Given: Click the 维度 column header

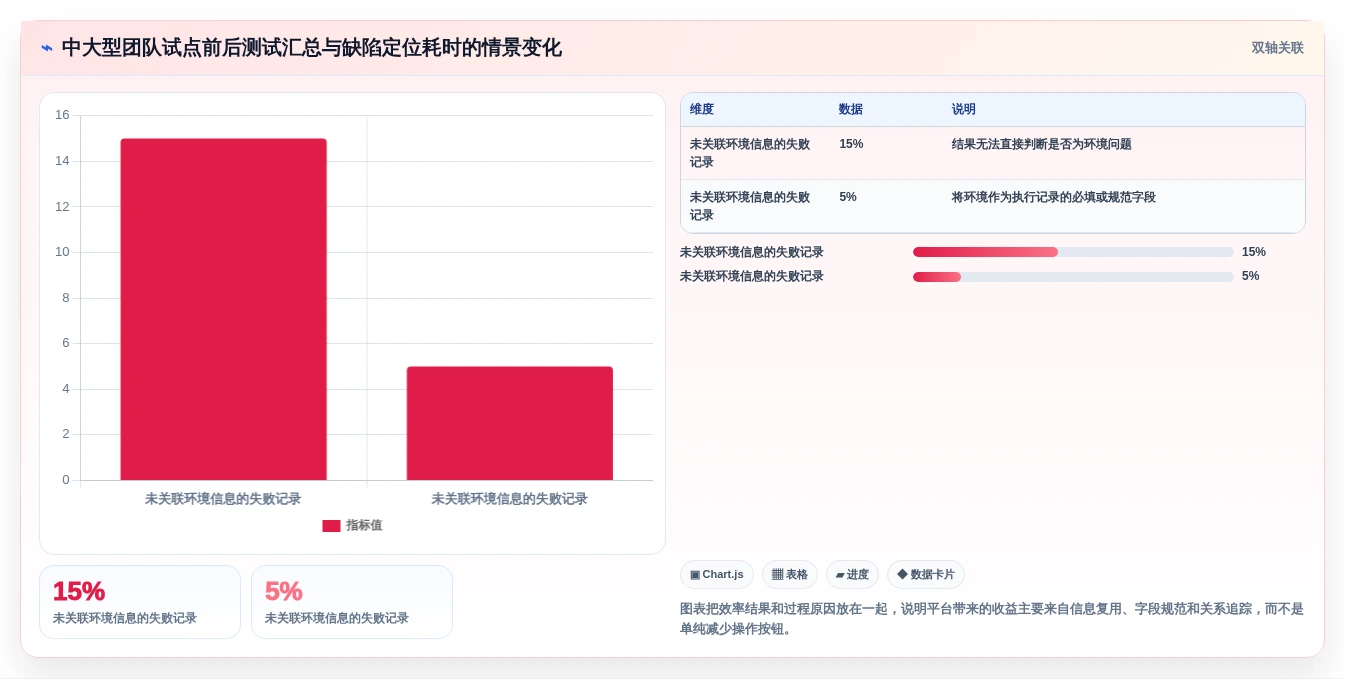Looking at the screenshot, I should coord(702,110).
